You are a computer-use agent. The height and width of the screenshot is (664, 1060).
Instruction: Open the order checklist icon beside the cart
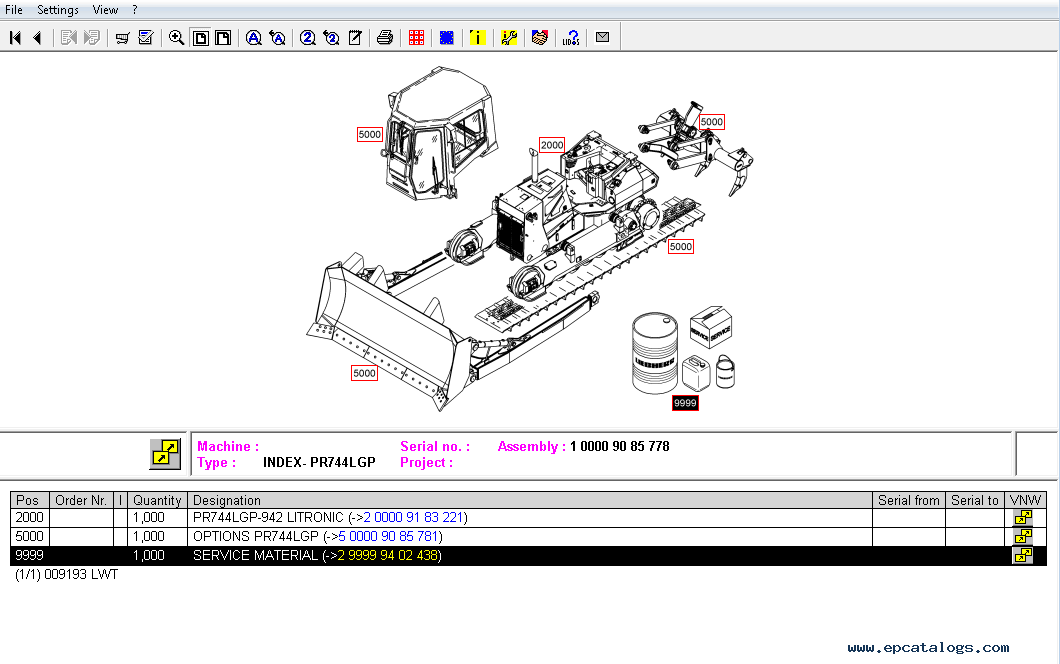coord(145,38)
